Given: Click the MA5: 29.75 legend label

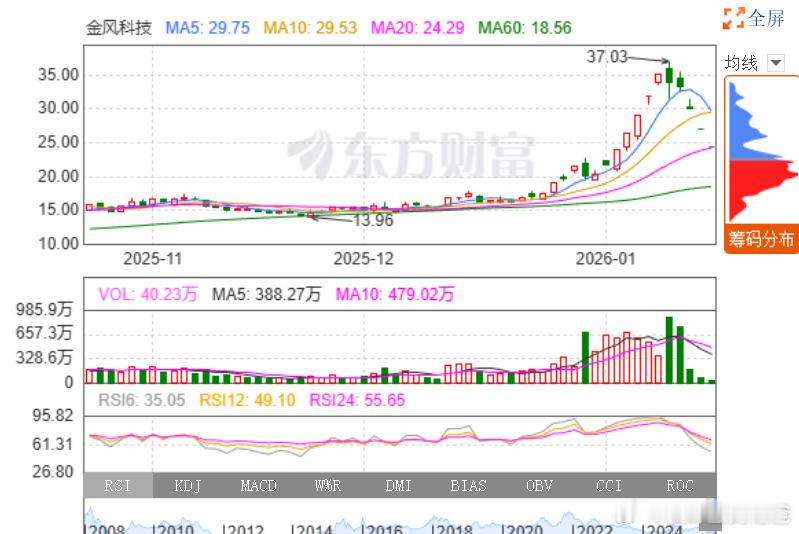Looking at the screenshot, I should (x=207, y=28).
